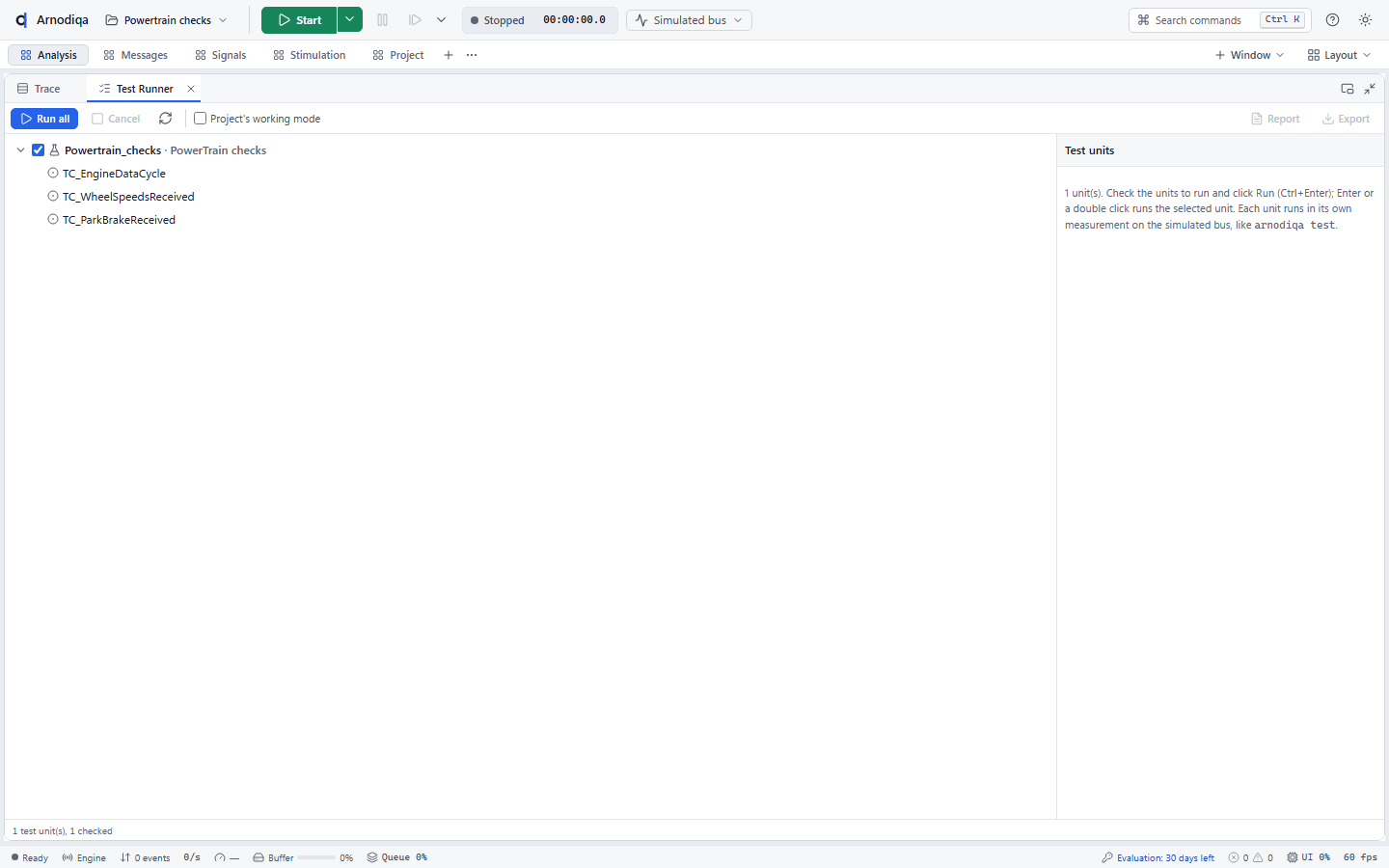Close the Test Runner tab
This screenshot has height=868, width=1389.
click(x=191, y=89)
